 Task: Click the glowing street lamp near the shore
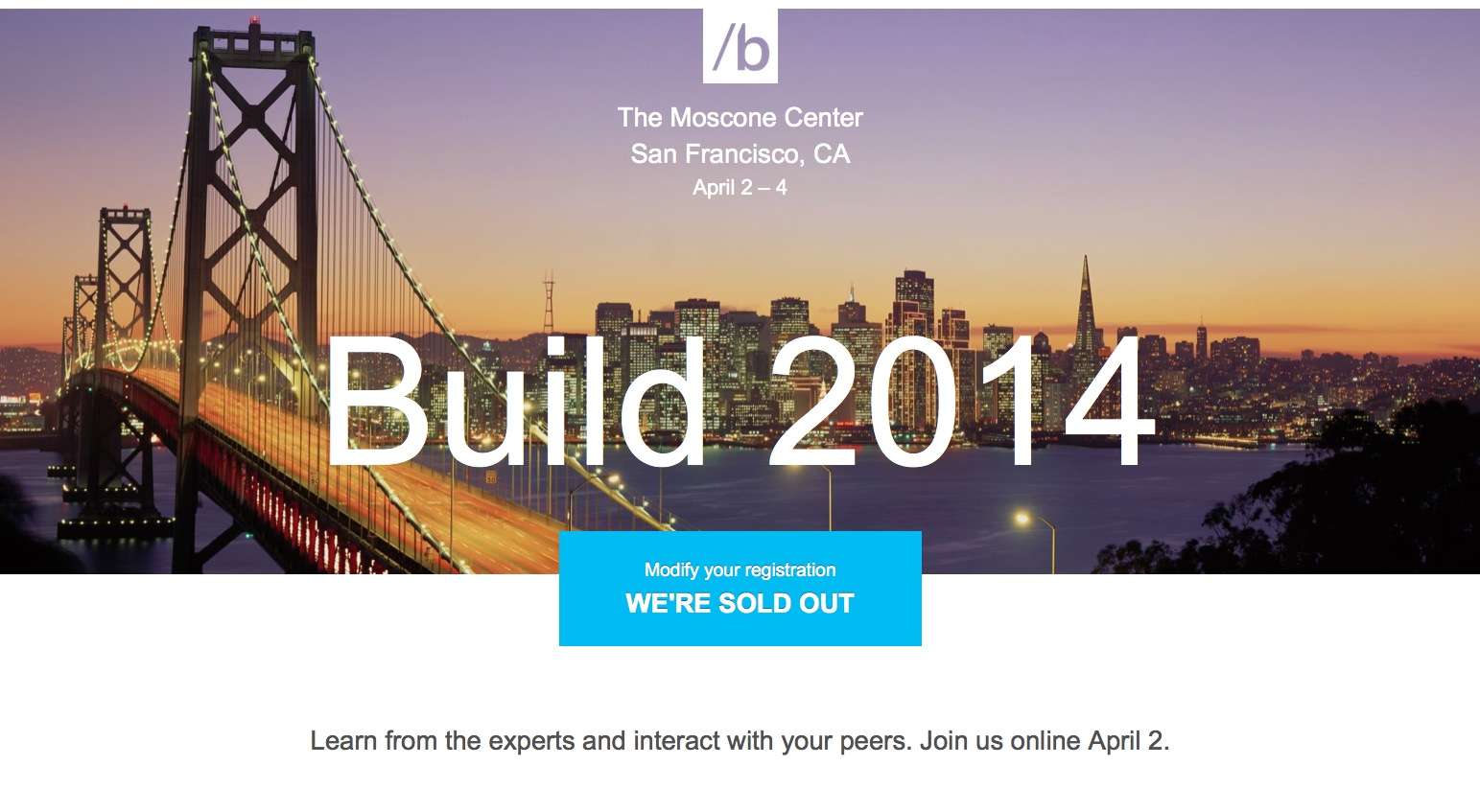(1022, 520)
